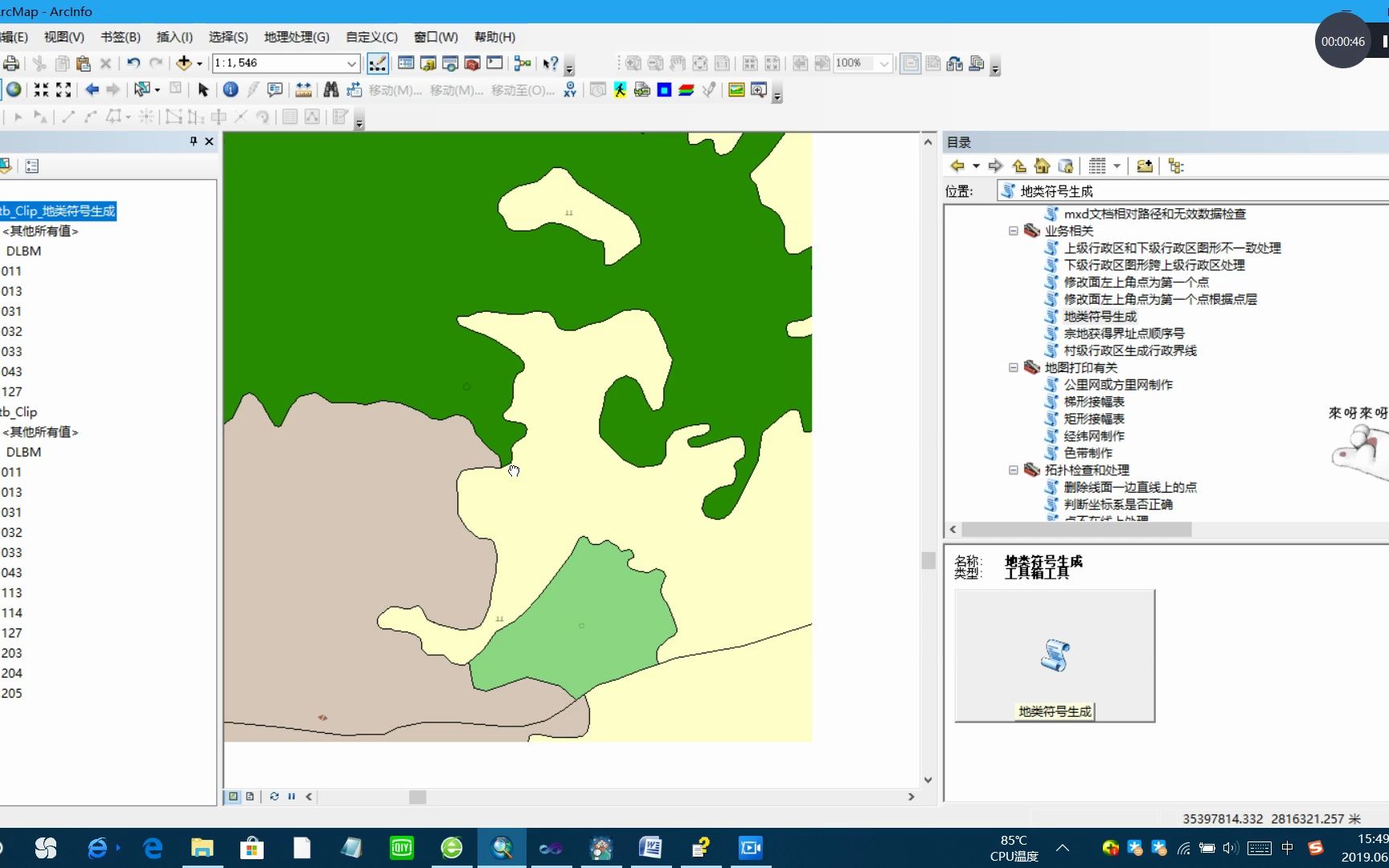Open the 地理处理(G) menu
The height and width of the screenshot is (868, 1389).
coord(297,37)
